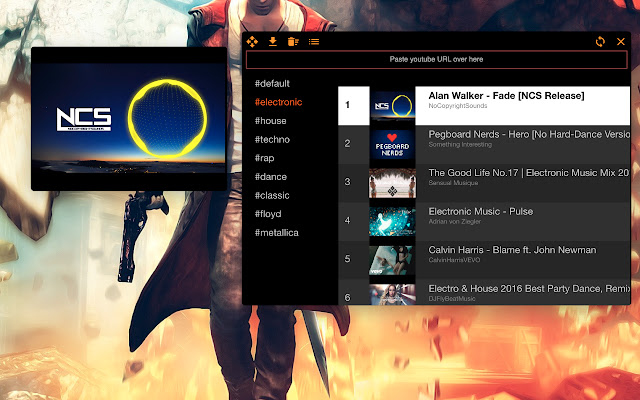Click channel name 'NoCopyrightSounds'
The image size is (640, 400).
coord(458,106)
